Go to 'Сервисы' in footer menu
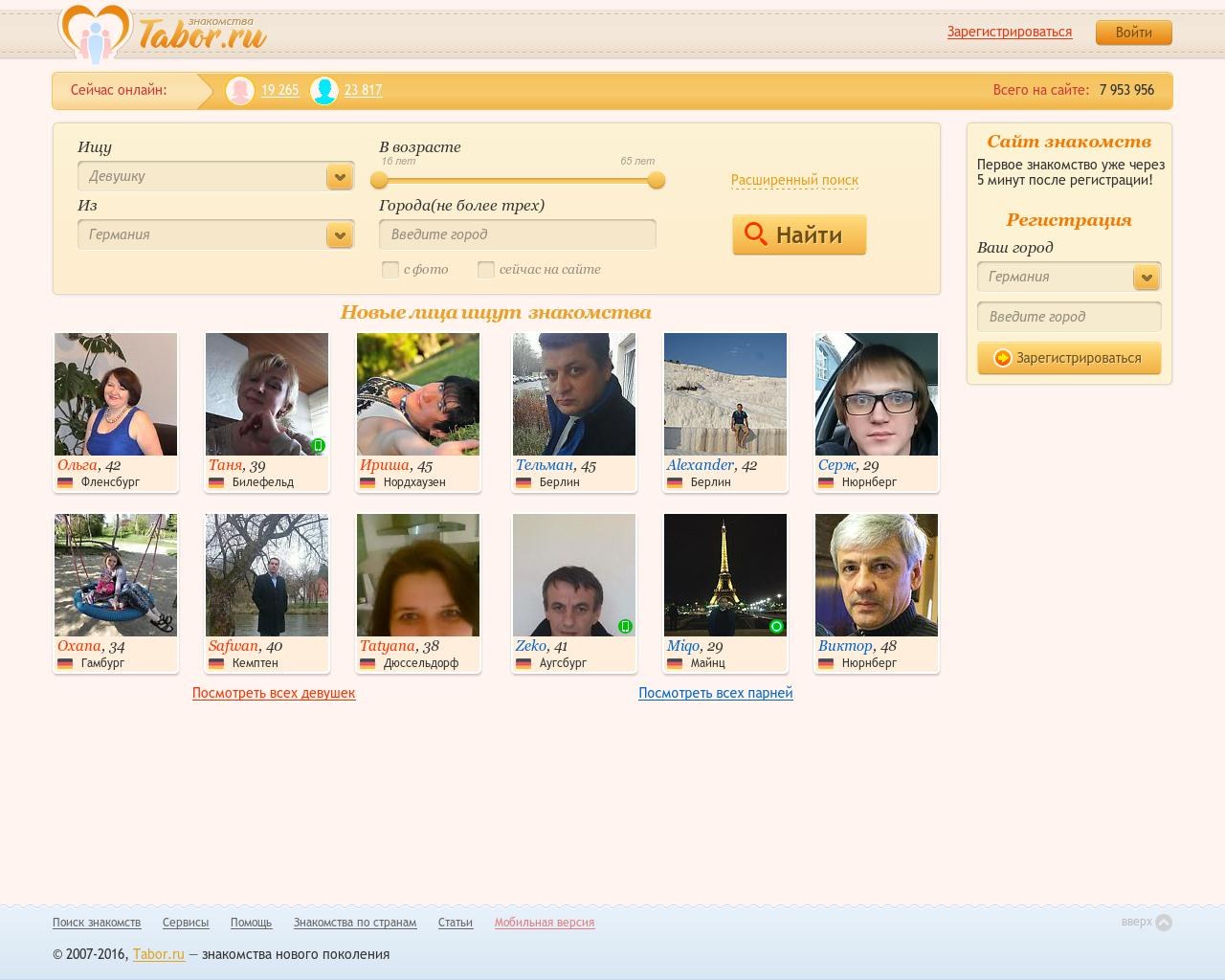 [x=186, y=923]
